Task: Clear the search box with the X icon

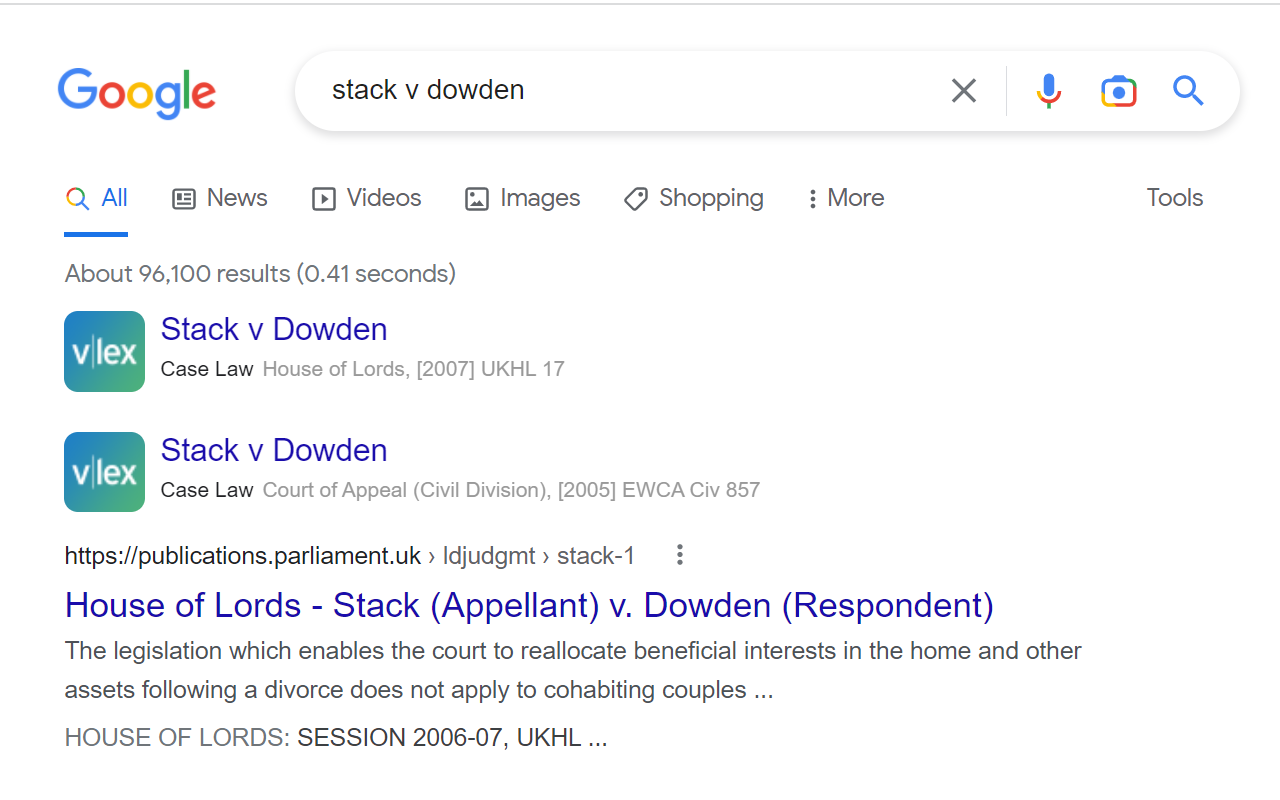Action: (963, 91)
